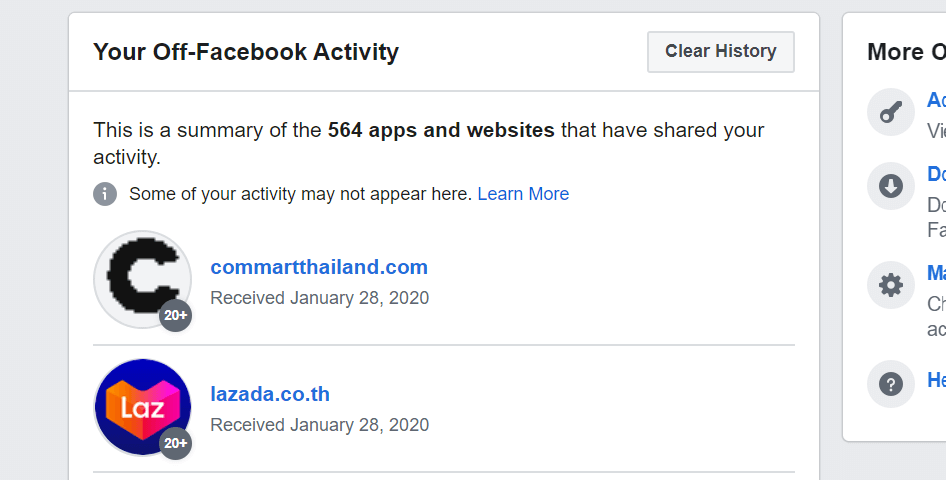The image size is (946, 480).
Task: Open the Learn More link
Action: coord(523,194)
